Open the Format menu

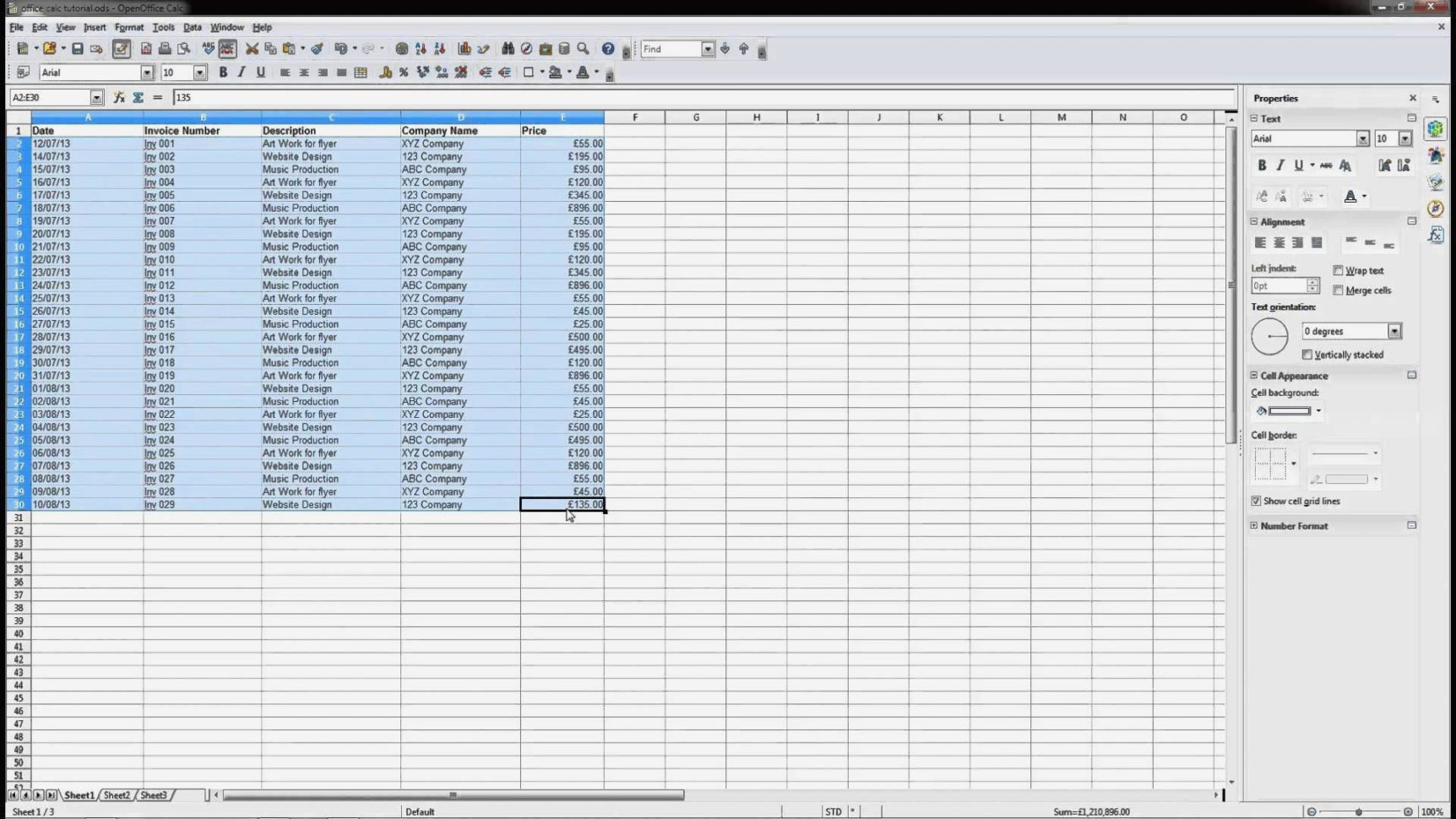129,27
